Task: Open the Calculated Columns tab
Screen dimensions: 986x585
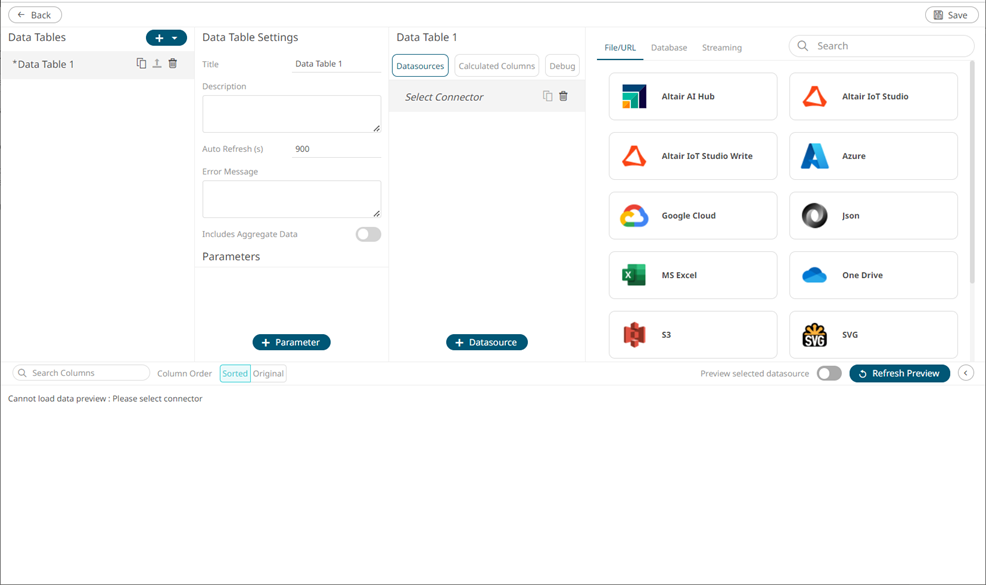Action: coord(496,66)
